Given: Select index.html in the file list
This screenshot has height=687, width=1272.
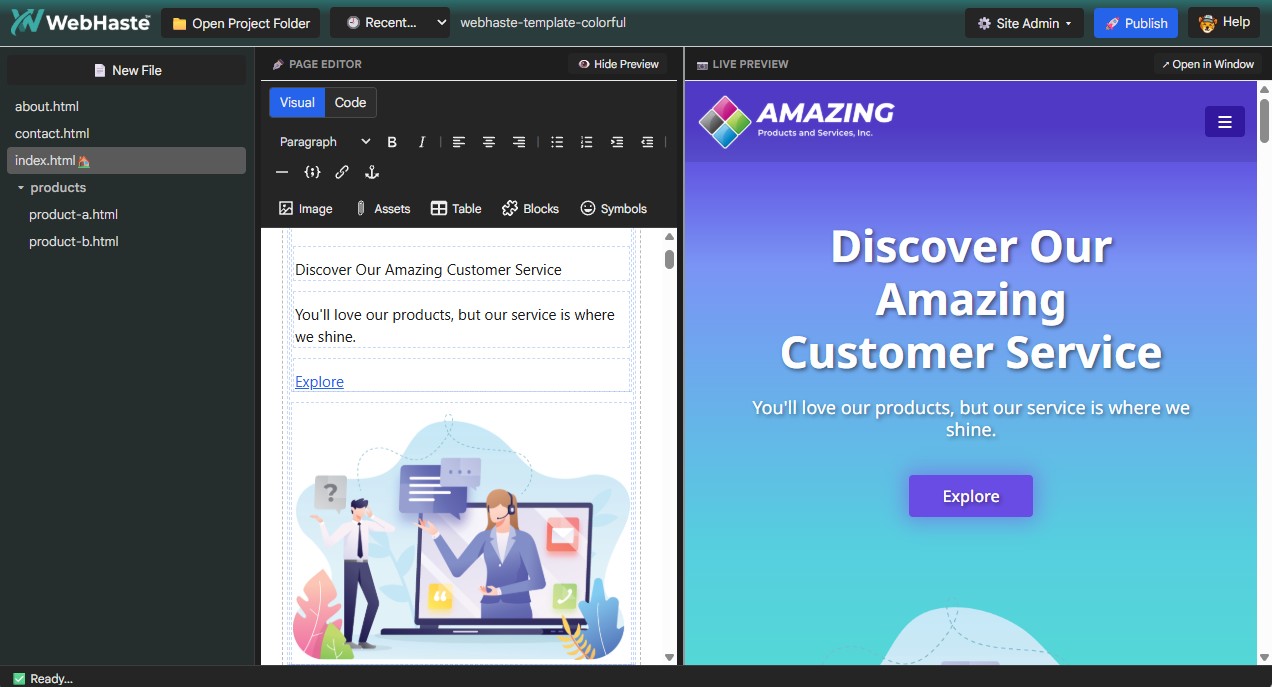Looking at the screenshot, I should click(x=126, y=160).
